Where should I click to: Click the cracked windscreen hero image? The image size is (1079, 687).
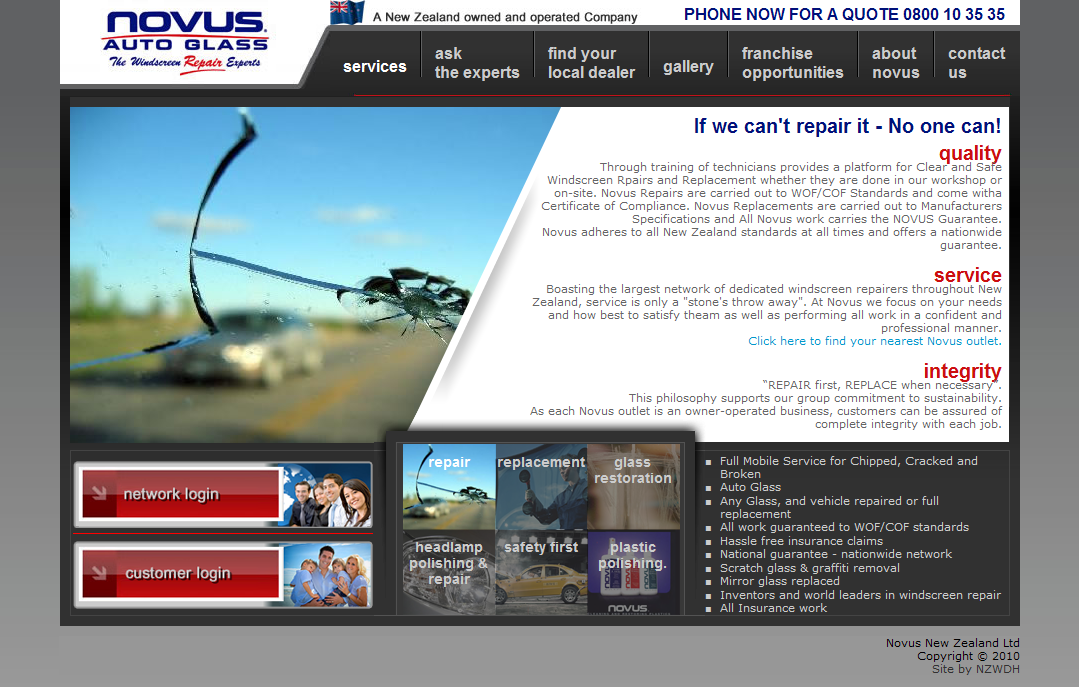[x=275, y=274]
